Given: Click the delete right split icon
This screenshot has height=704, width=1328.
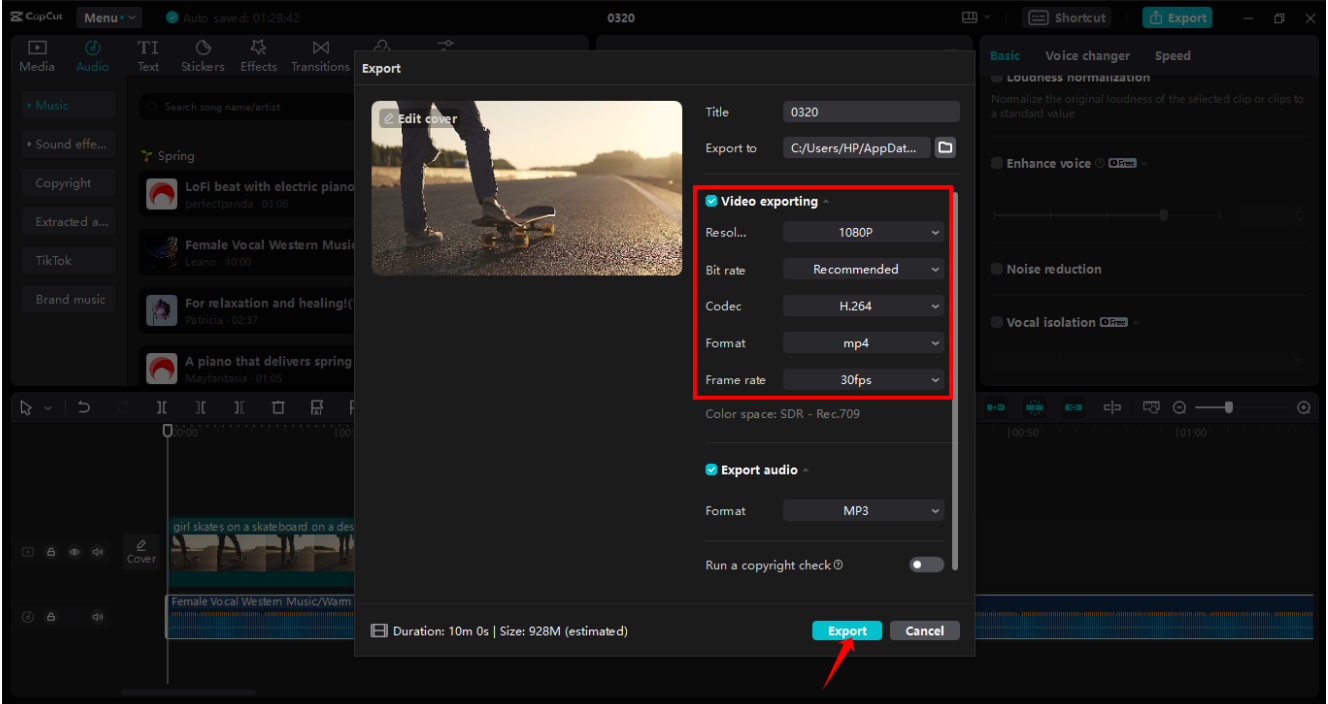Looking at the screenshot, I should pos(239,407).
